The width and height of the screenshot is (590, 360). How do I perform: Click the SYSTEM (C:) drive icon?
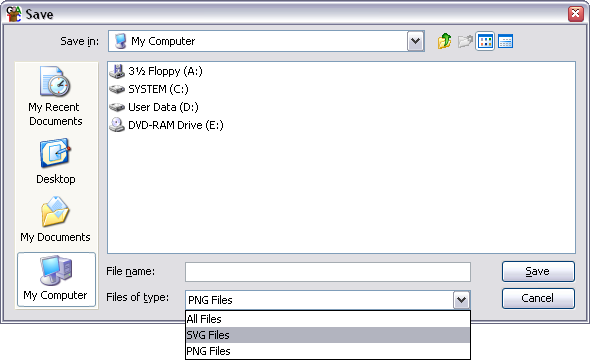click(x=117, y=89)
